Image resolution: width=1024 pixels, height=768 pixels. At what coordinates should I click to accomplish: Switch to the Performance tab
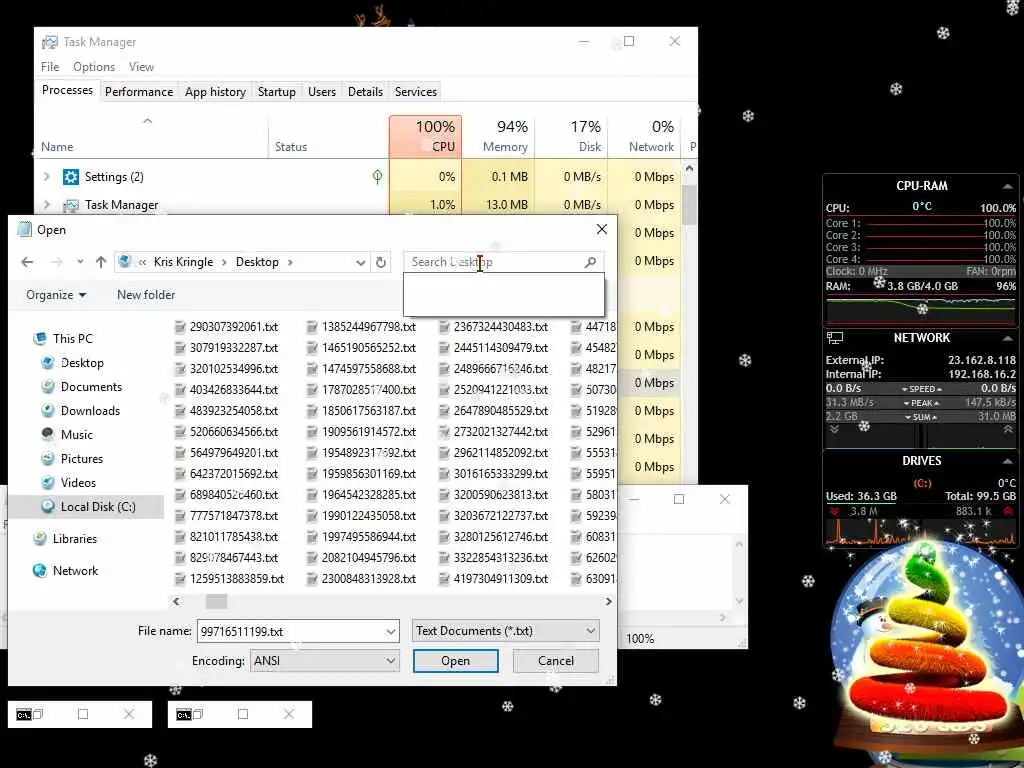[139, 91]
